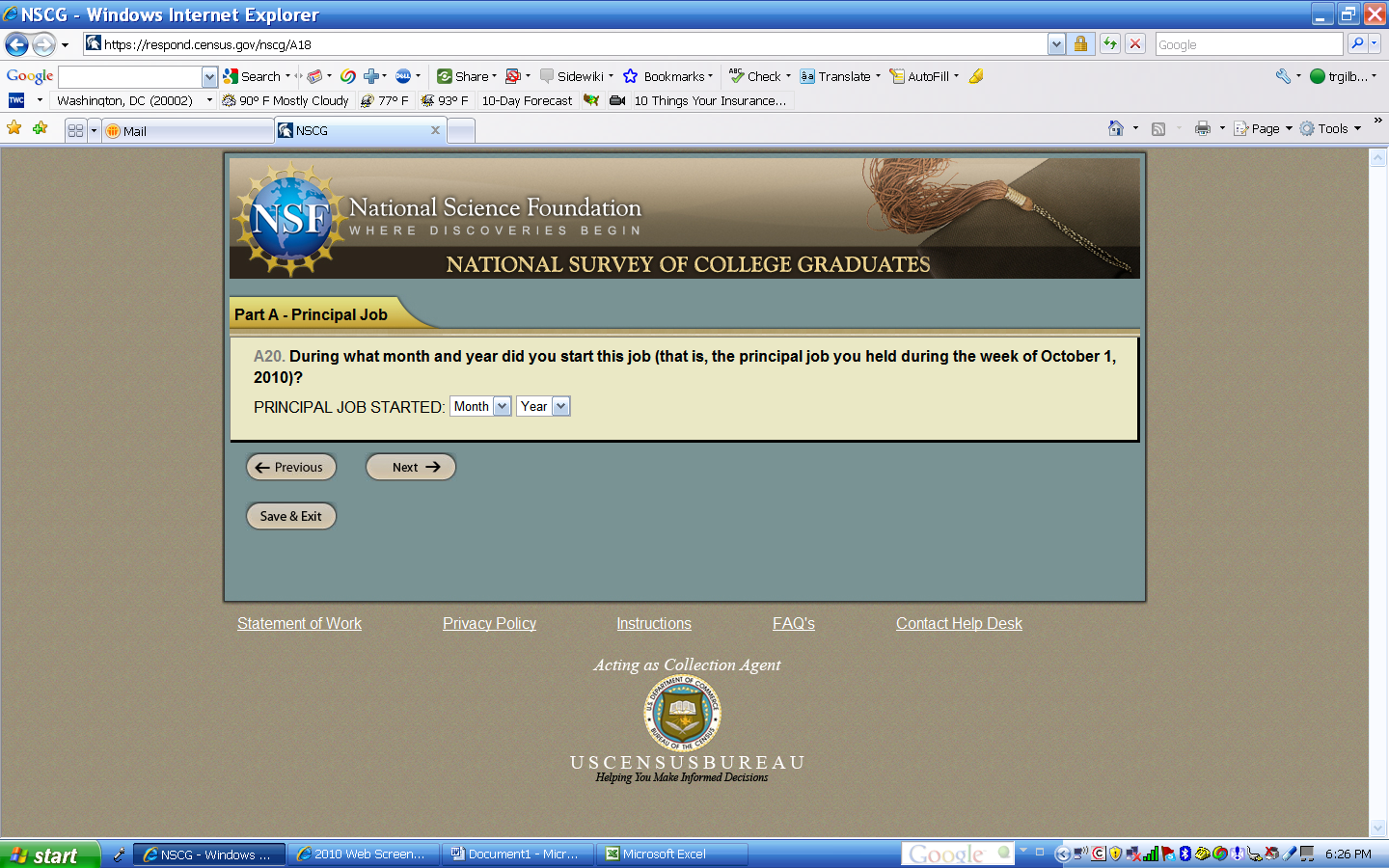The width and height of the screenshot is (1389, 868).
Task: Click the Google toolbar search field
Action: (x=130, y=76)
